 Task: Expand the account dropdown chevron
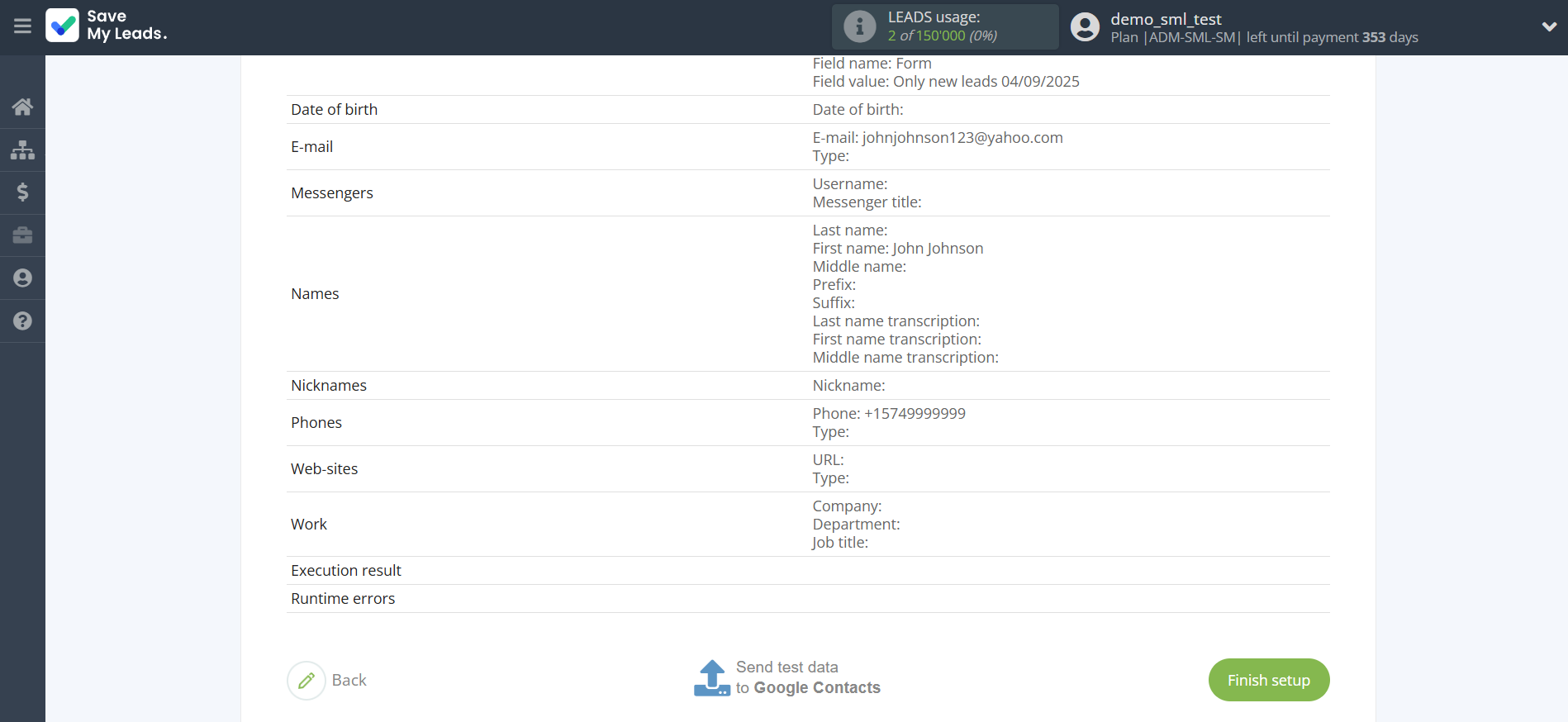pyautogui.click(x=1548, y=26)
